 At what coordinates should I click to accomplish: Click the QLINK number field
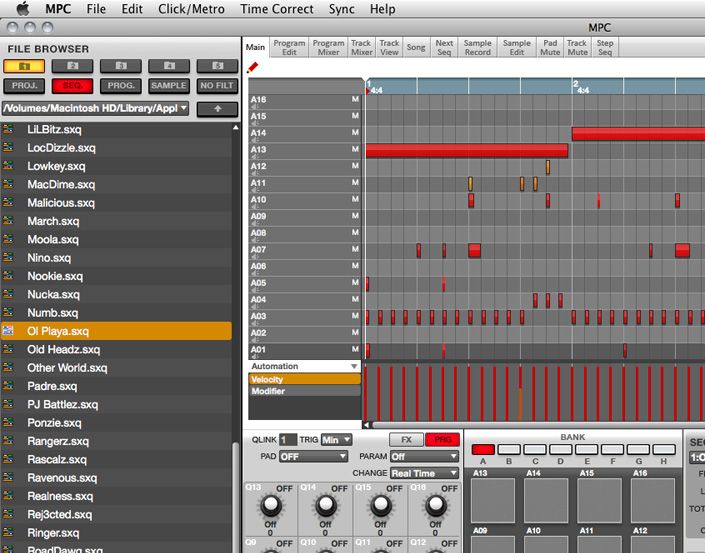288,440
